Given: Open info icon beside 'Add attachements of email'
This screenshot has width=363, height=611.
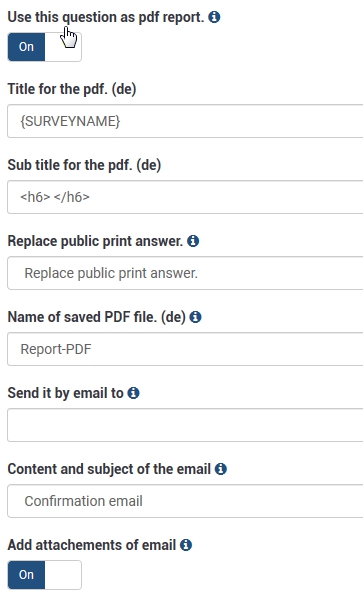Looking at the screenshot, I should tap(186, 545).
